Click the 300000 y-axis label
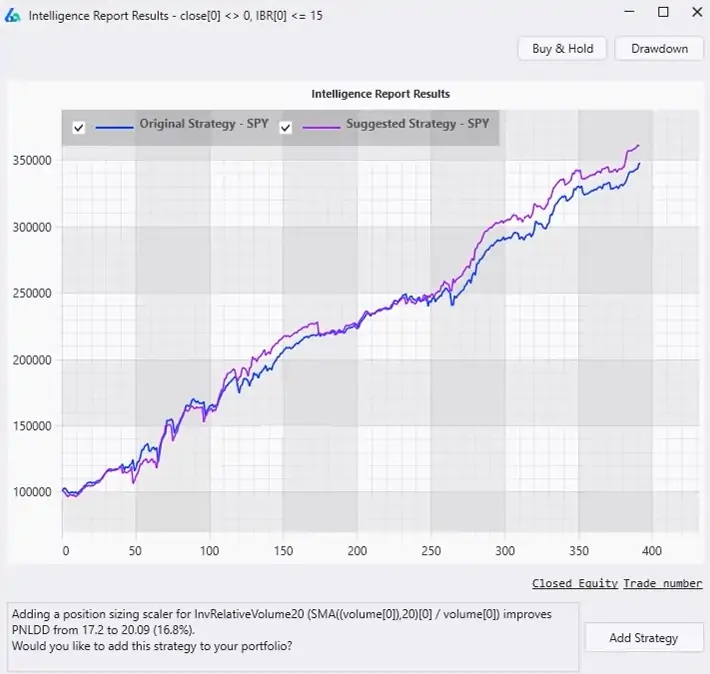 [32, 227]
